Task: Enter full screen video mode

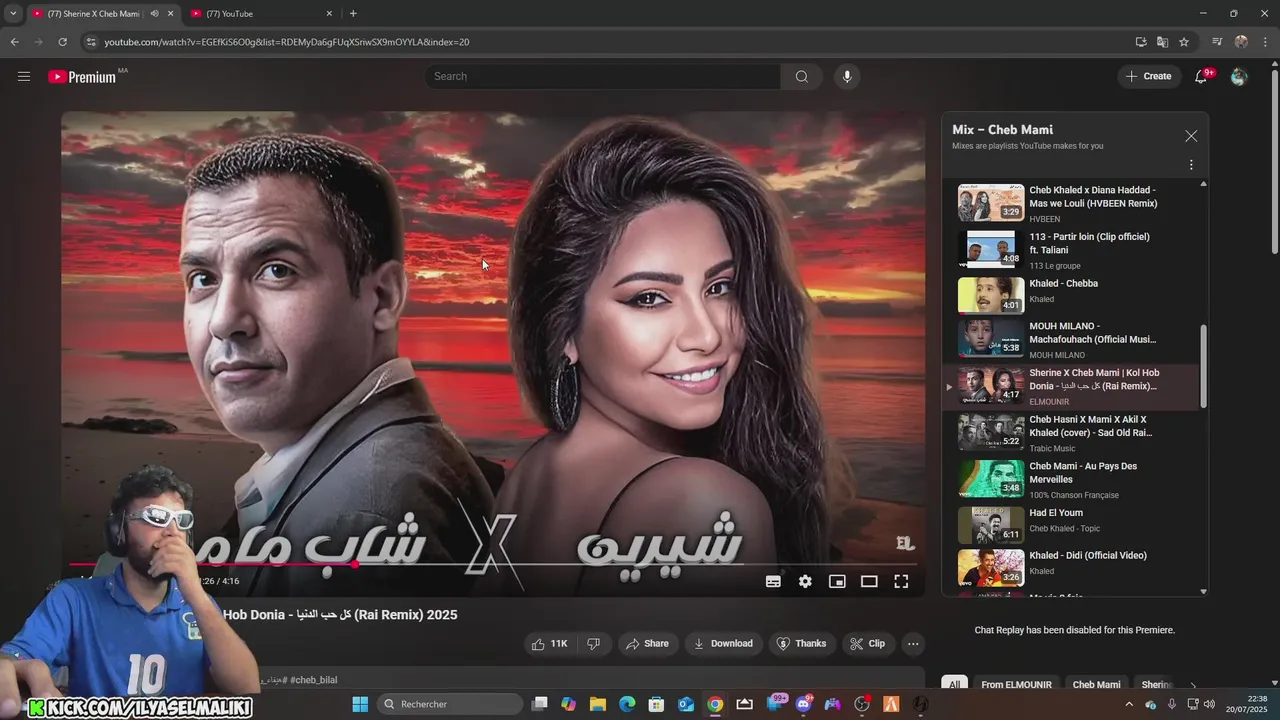Action: [901, 581]
